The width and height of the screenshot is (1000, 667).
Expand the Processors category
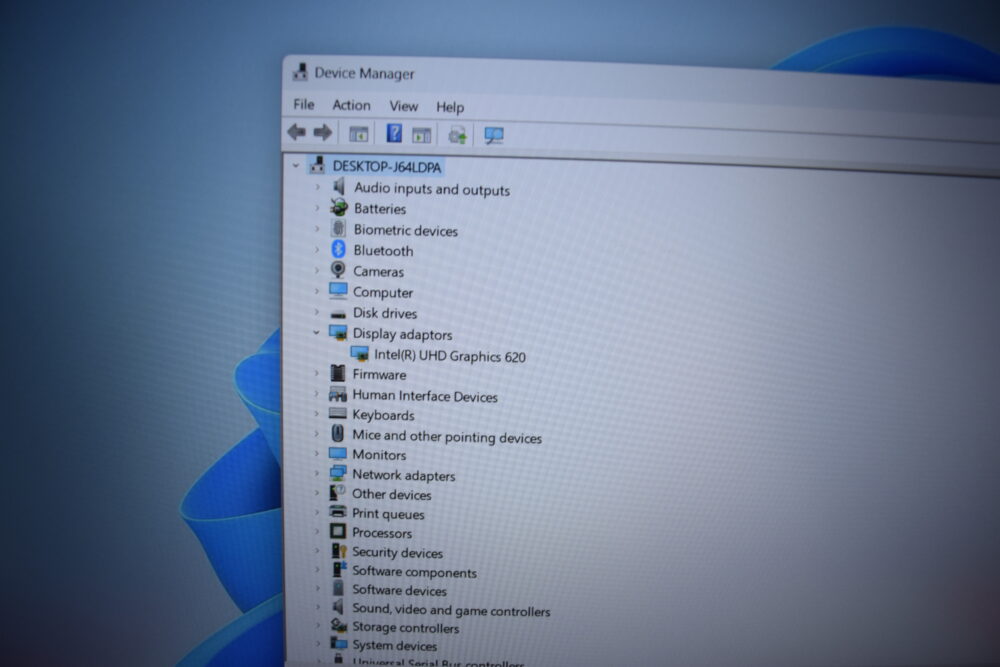317,531
